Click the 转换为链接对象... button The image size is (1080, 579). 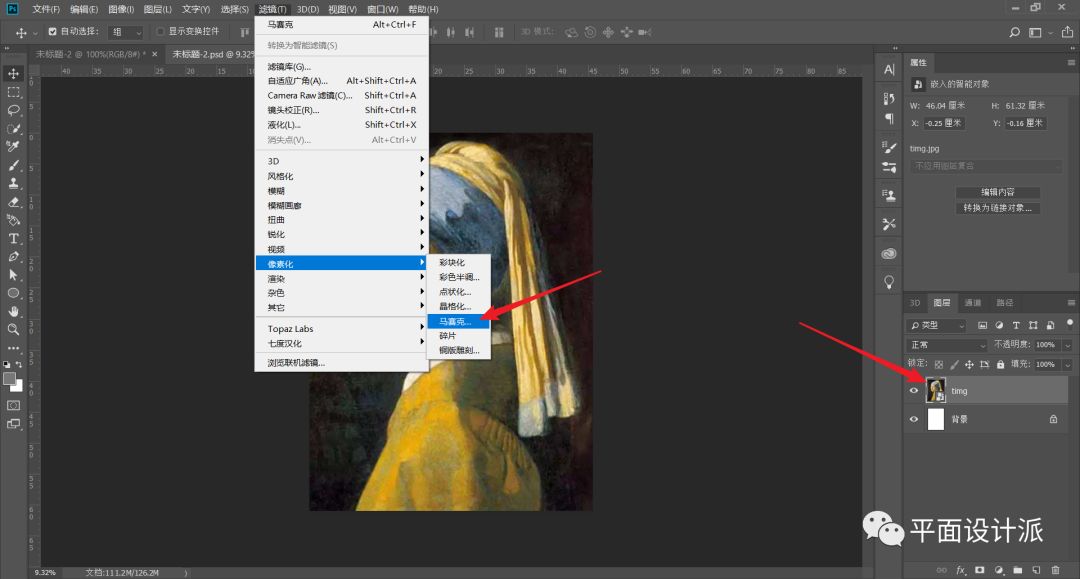(x=997, y=208)
